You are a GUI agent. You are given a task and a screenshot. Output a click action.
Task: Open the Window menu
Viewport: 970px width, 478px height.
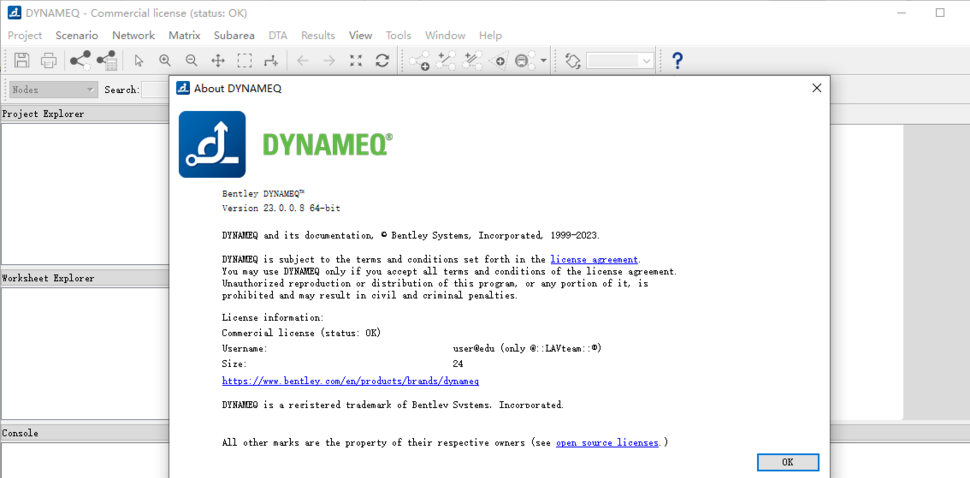(x=445, y=35)
